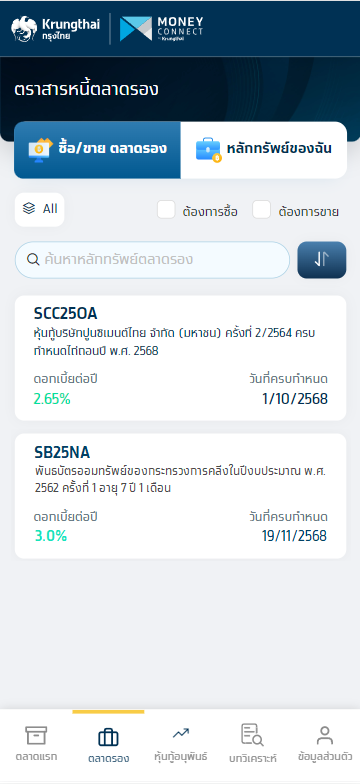Open the SB25NA bond card
Image resolution: width=360 pixels, height=784 pixels.
click(180, 496)
